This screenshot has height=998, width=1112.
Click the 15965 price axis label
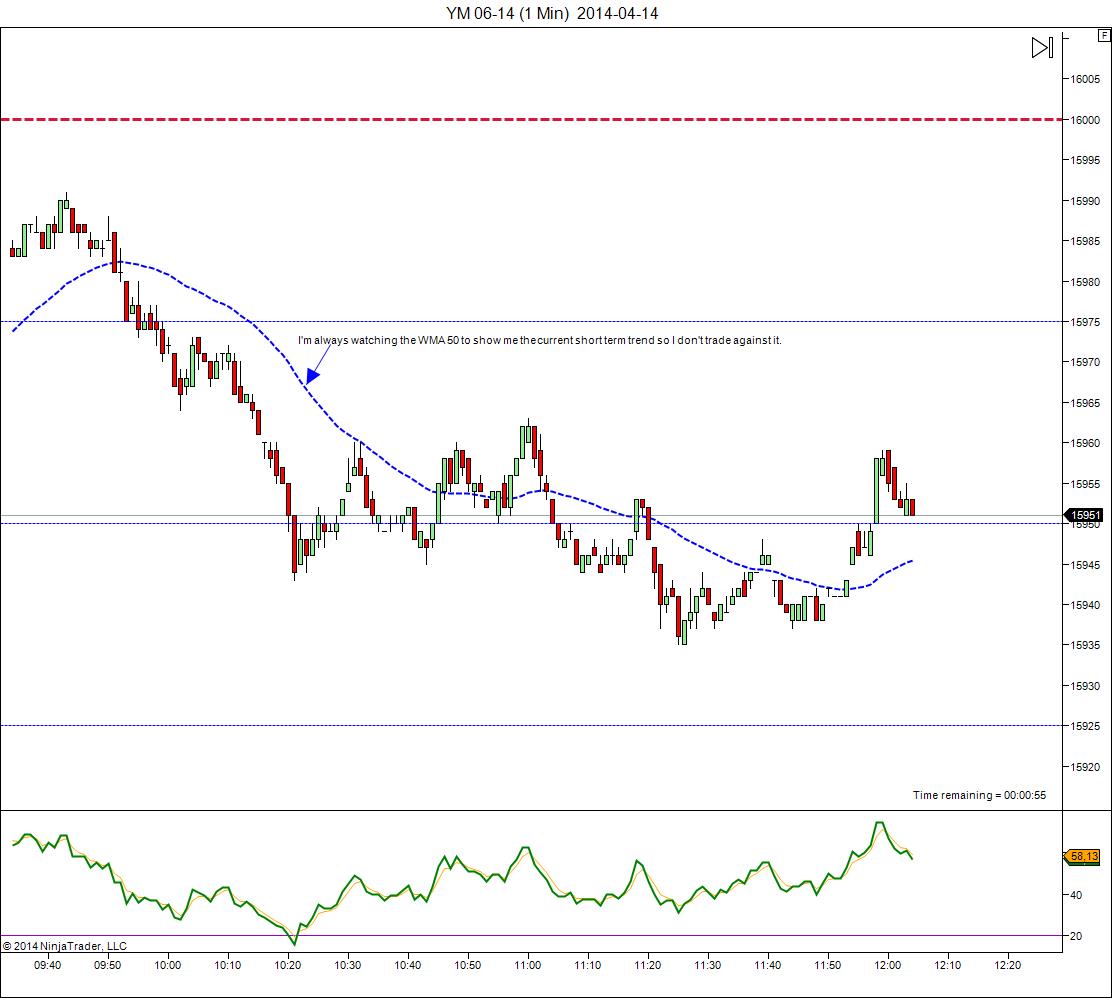[x=1085, y=403]
